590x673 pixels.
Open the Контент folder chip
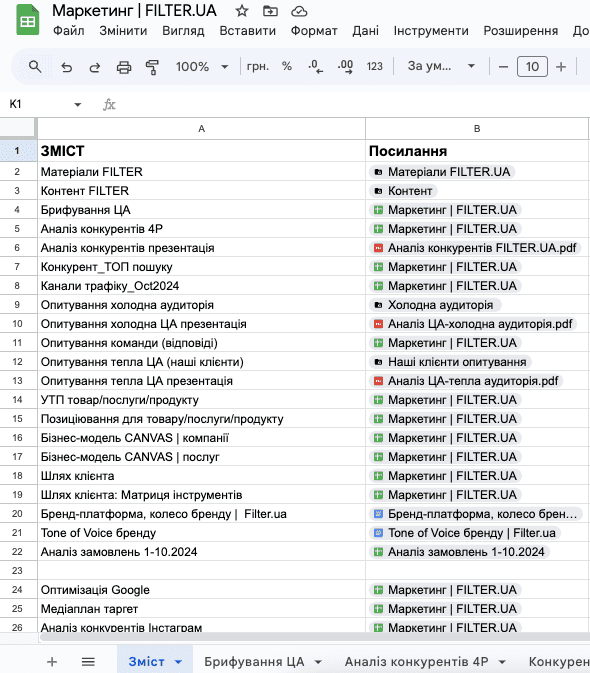(403, 191)
